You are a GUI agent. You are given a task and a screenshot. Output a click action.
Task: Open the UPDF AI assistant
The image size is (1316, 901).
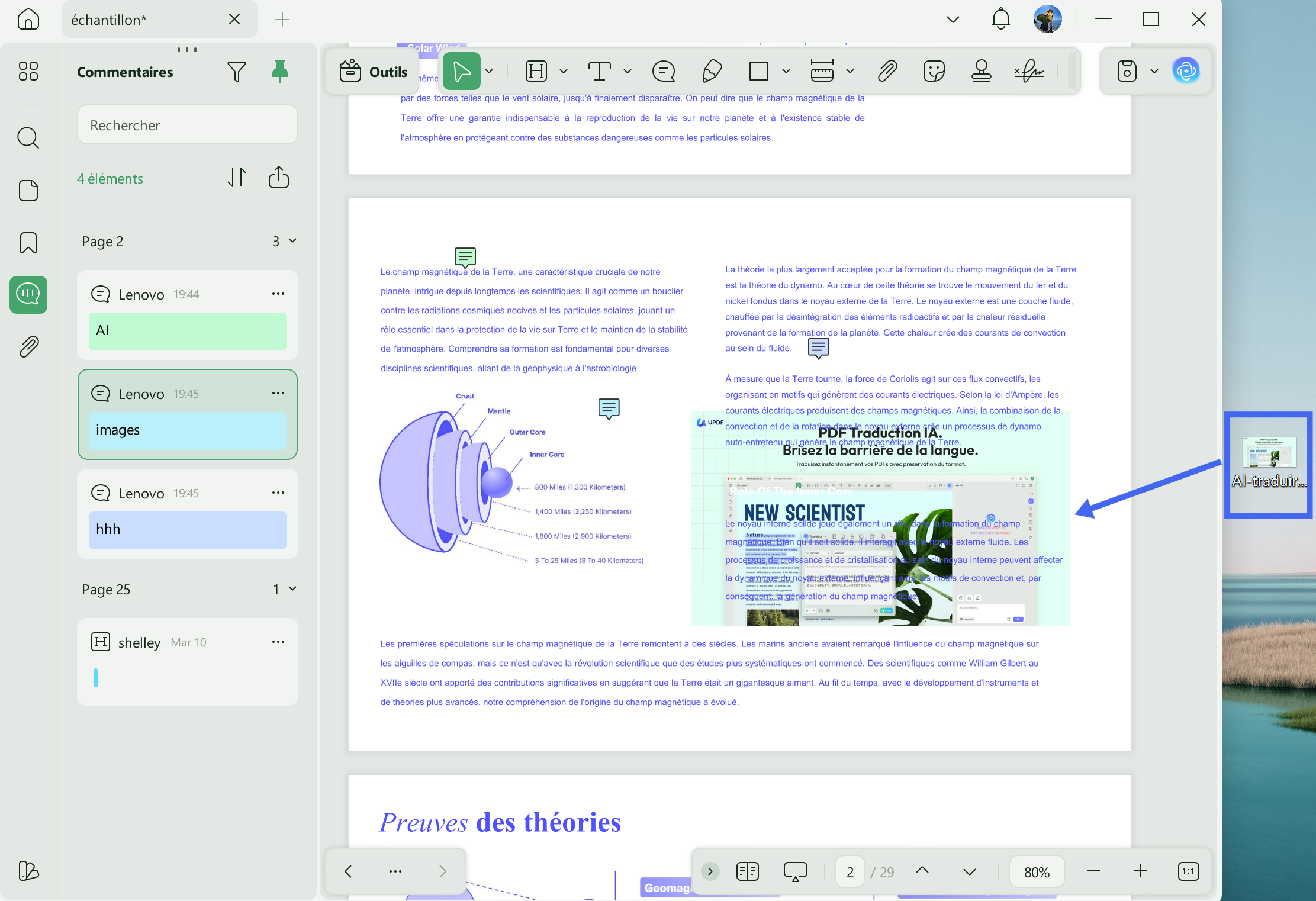1186,71
